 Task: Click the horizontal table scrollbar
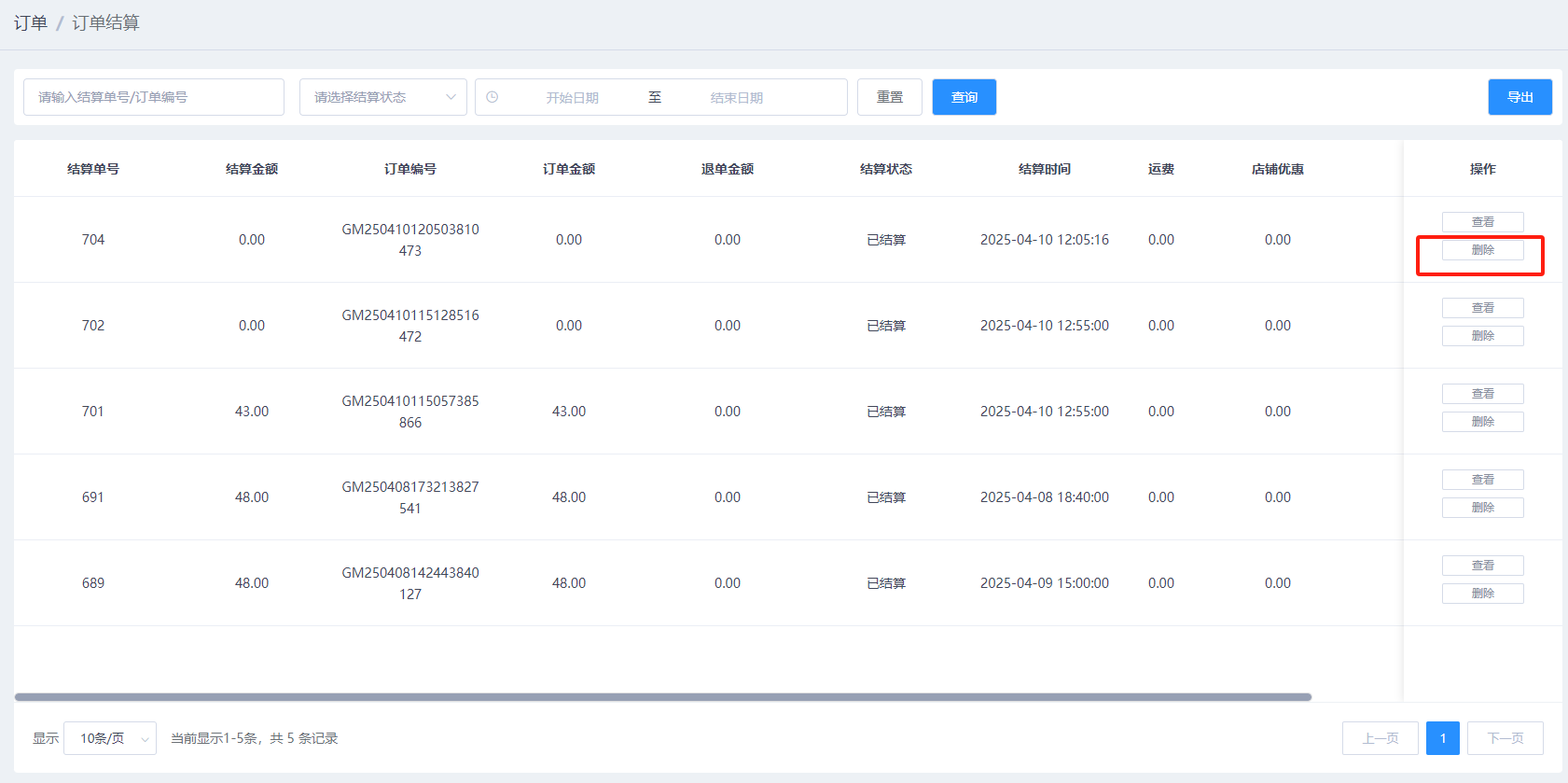[x=662, y=697]
